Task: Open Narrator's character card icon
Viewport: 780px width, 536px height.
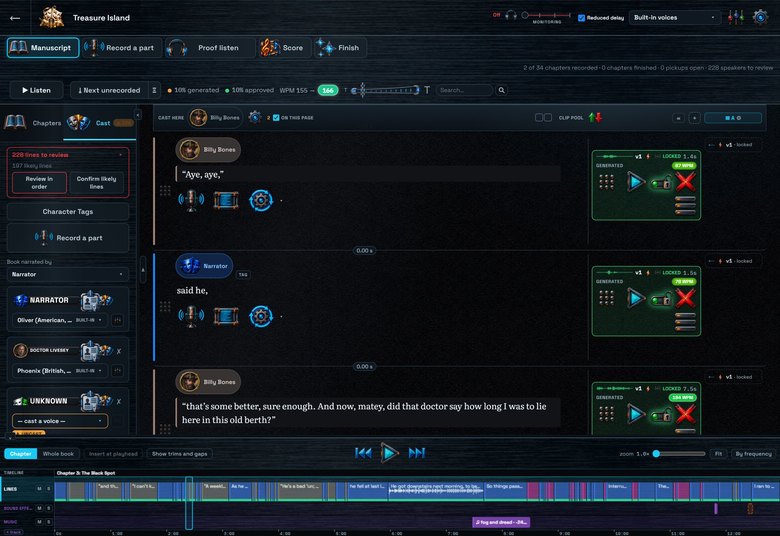Action: point(90,300)
